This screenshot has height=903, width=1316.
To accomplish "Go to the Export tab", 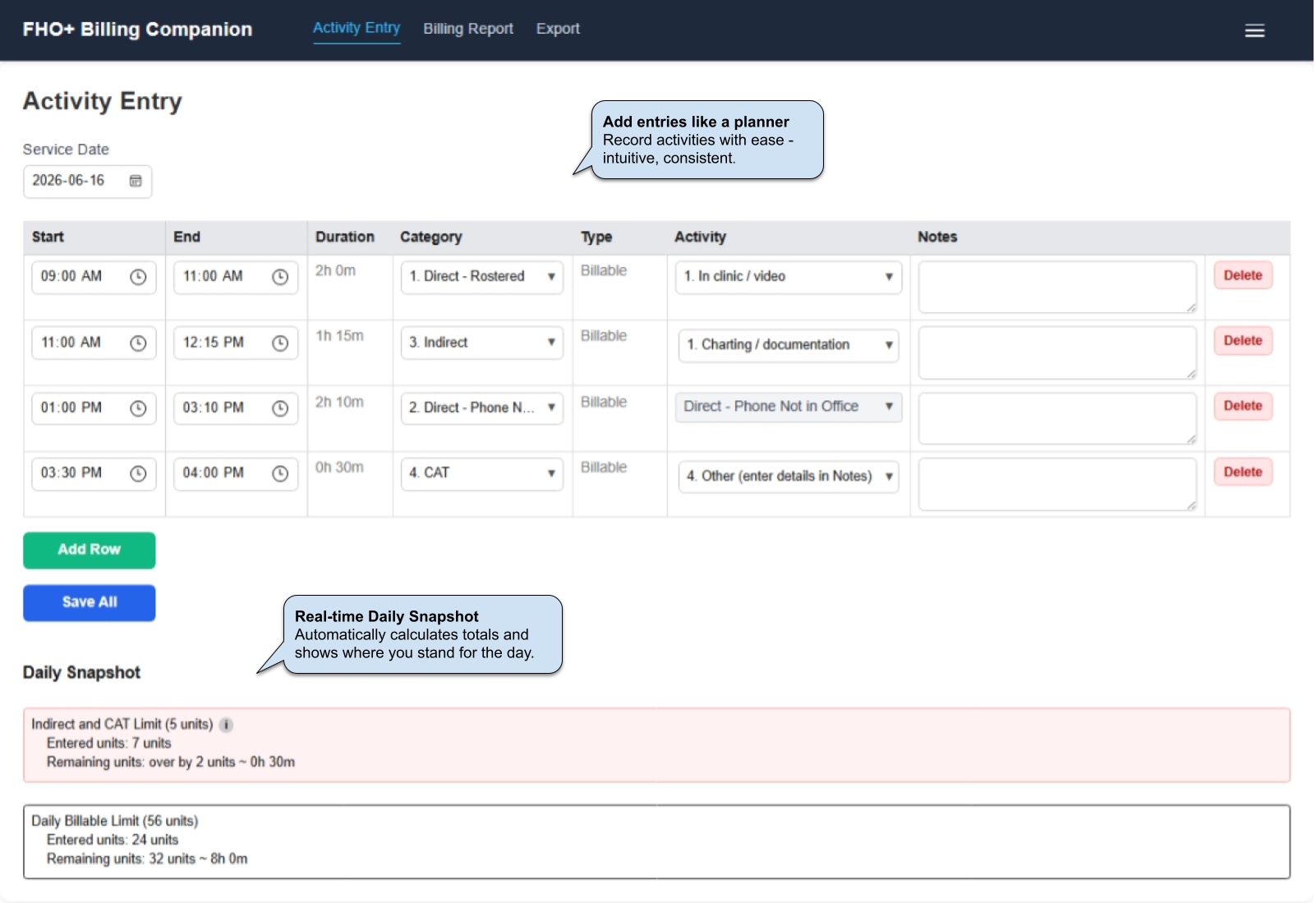I will pyautogui.click(x=558, y=29).
